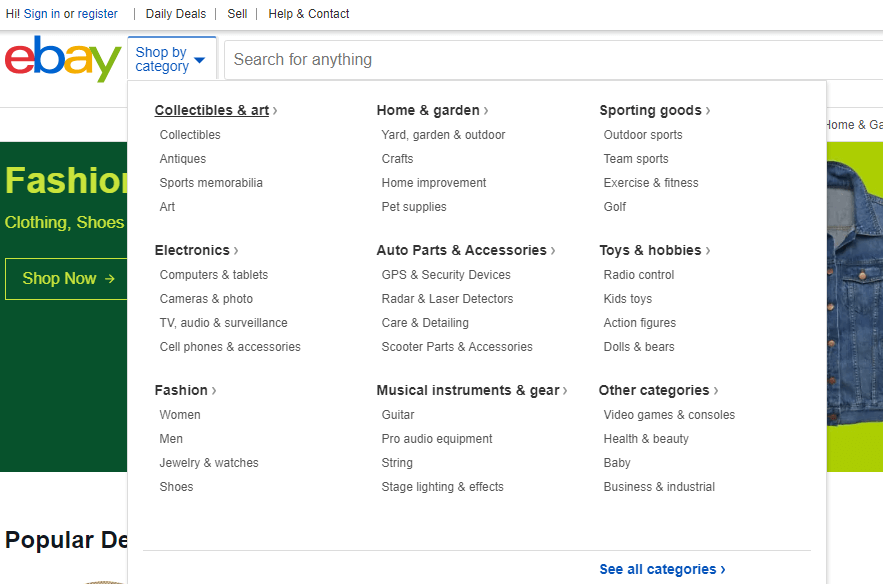Choose Sports memorabilia

pyautogui.click(x=211, y=182)
